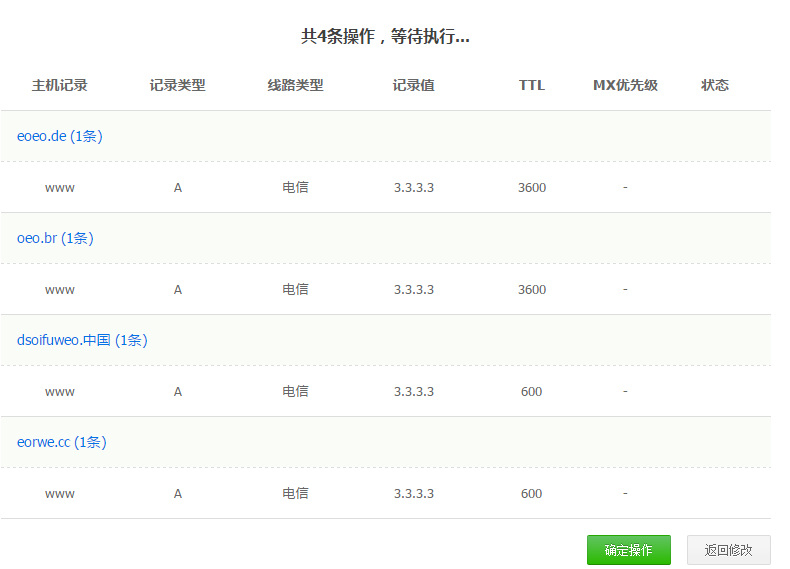This screenshot has height=569, width=790.
Task: Open the eorwe.cc (1条) domain link
Action: point(61,442)
